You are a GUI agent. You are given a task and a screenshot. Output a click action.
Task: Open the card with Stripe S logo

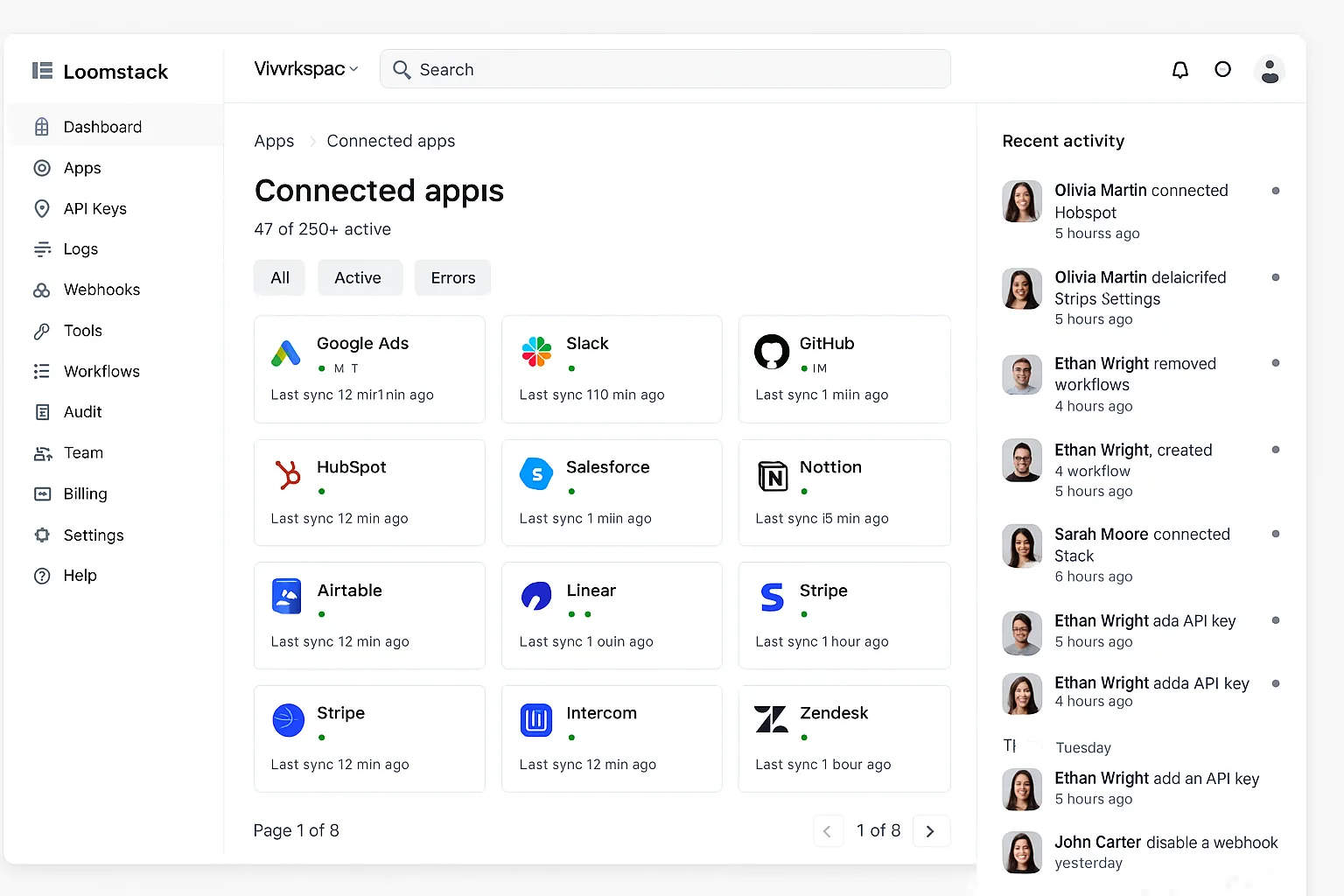(x=844, y=615)
